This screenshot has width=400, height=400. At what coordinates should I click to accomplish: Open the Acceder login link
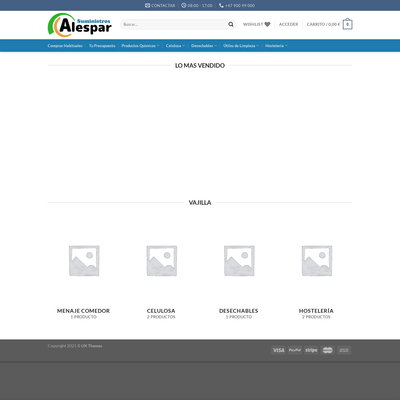click(x=288, y=24)
